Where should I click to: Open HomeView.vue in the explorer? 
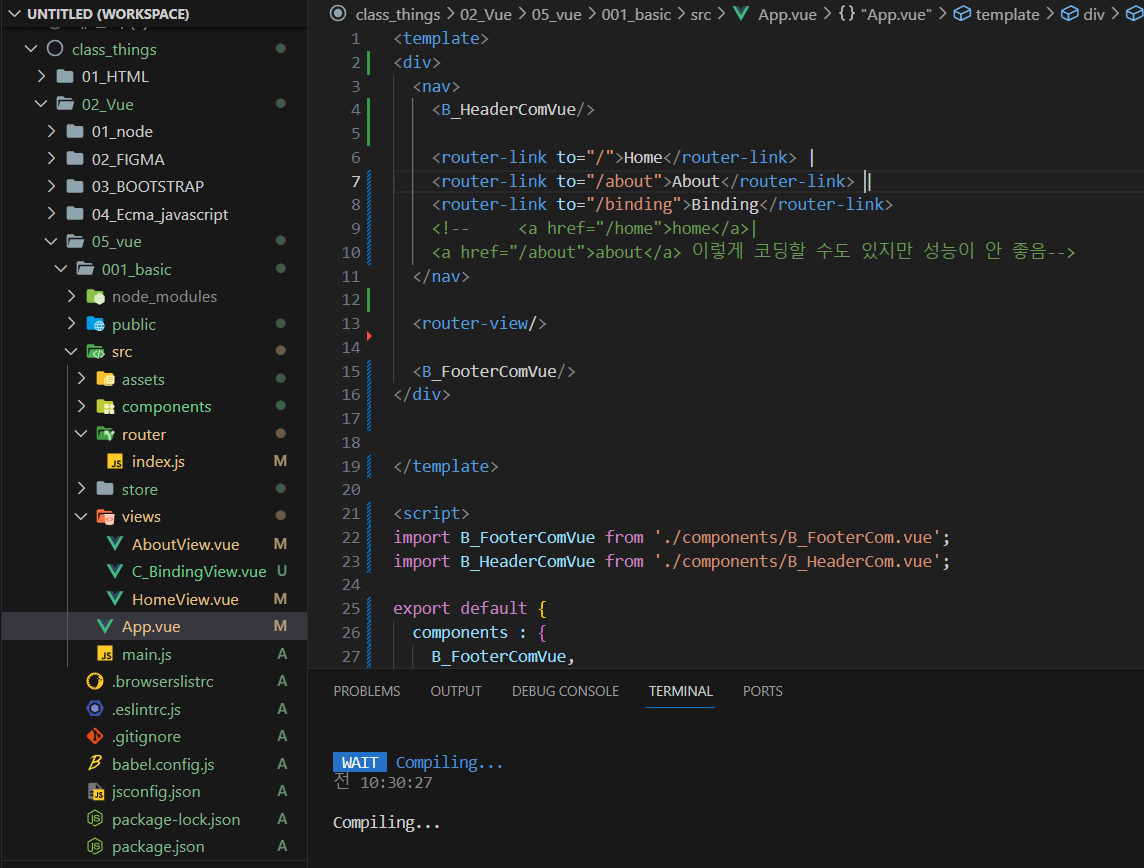(185, 600)
